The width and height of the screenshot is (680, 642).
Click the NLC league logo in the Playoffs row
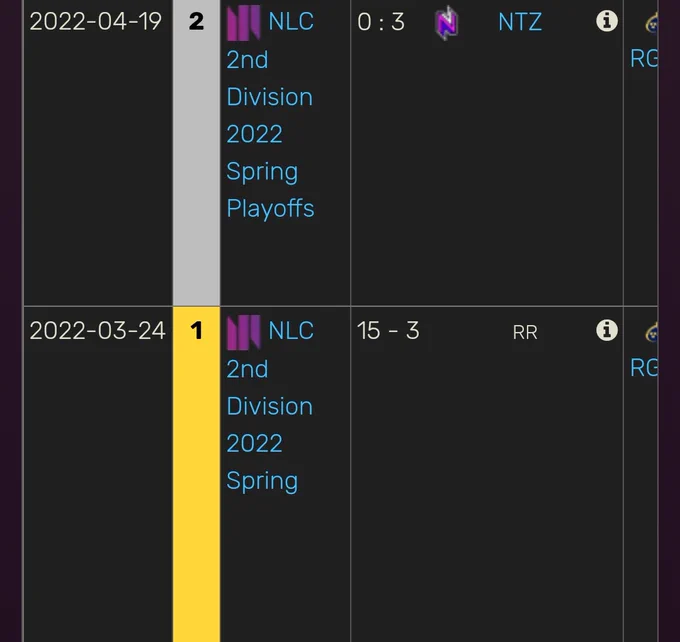[244, 23]
